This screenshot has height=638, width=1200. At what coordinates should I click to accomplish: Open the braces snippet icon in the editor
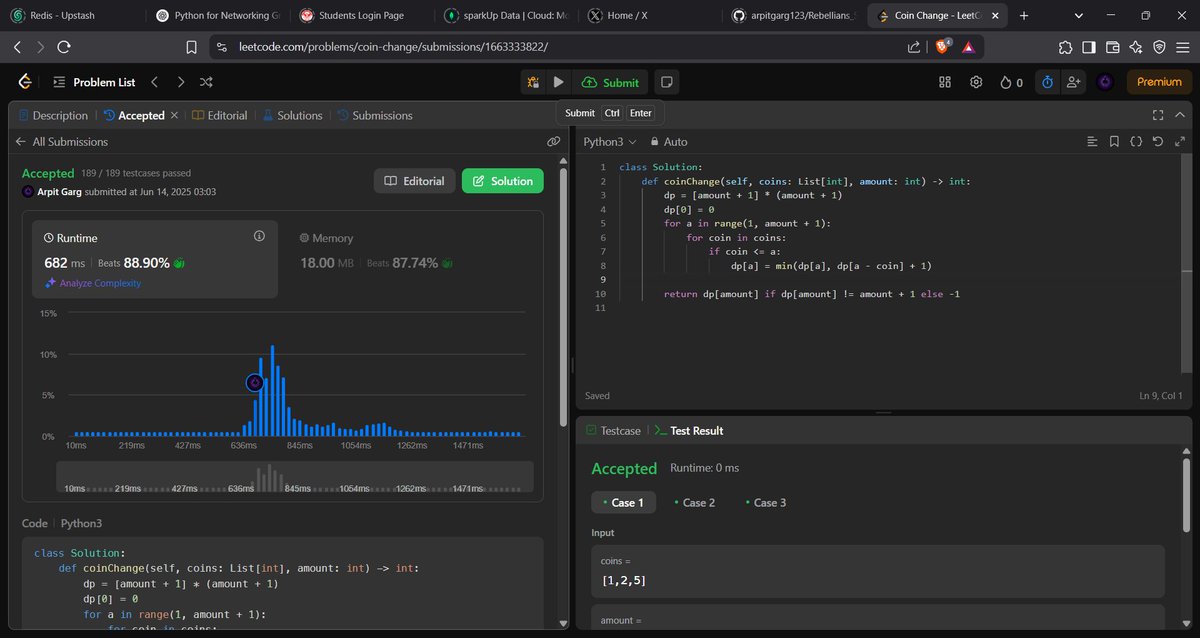pyautogui.click(x=1136, y=142)
